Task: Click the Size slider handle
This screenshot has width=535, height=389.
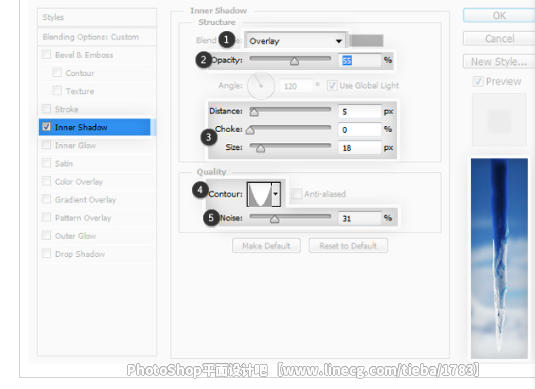Action: click(x=260, y=148)
